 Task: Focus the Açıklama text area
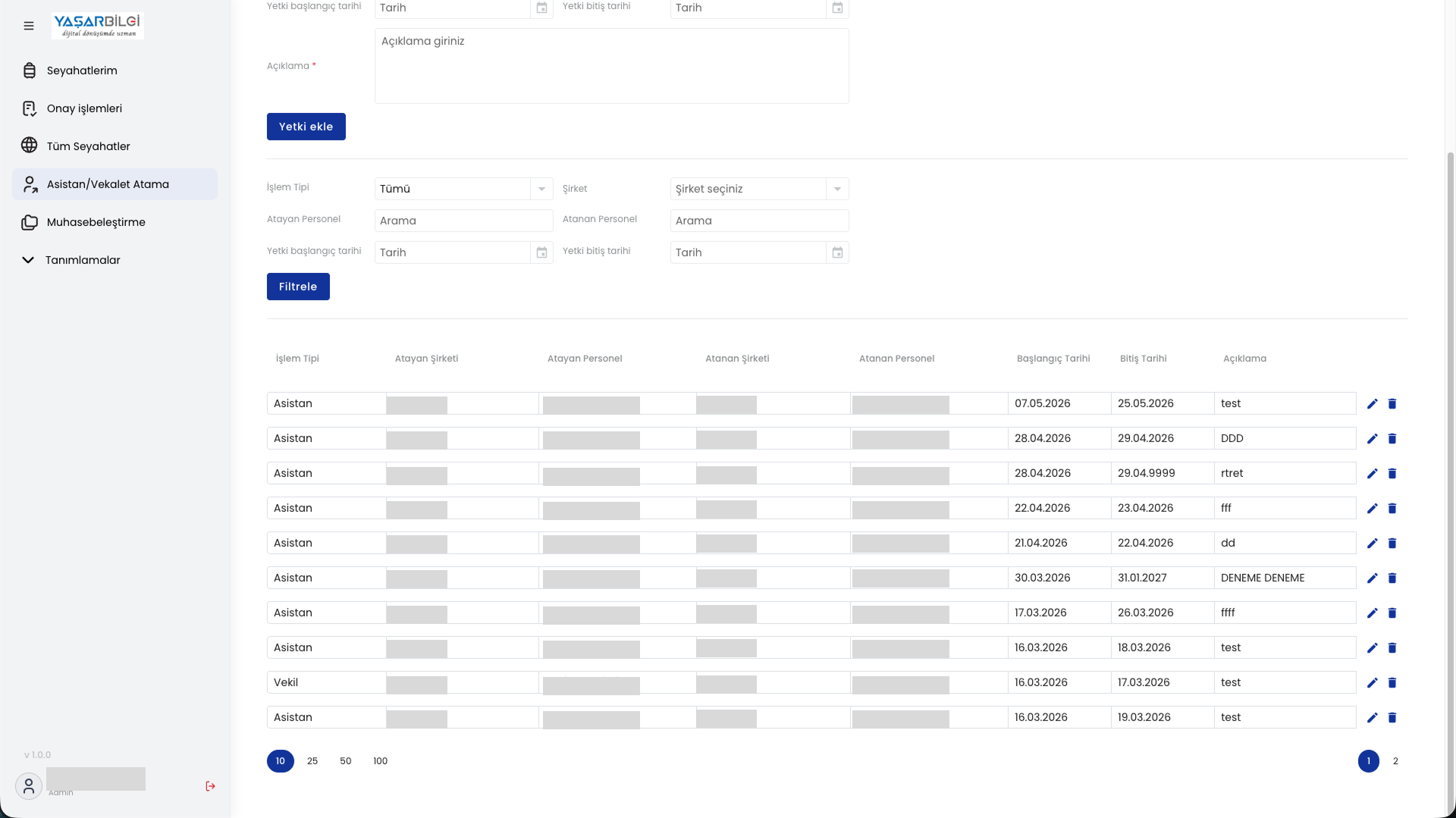[x=612, y=66]
